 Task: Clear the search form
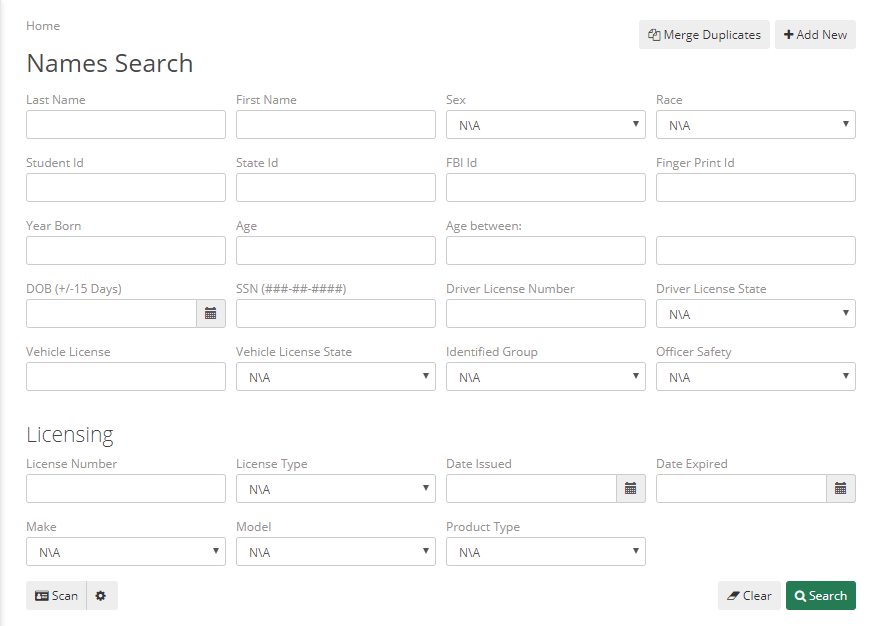(749, 595)
